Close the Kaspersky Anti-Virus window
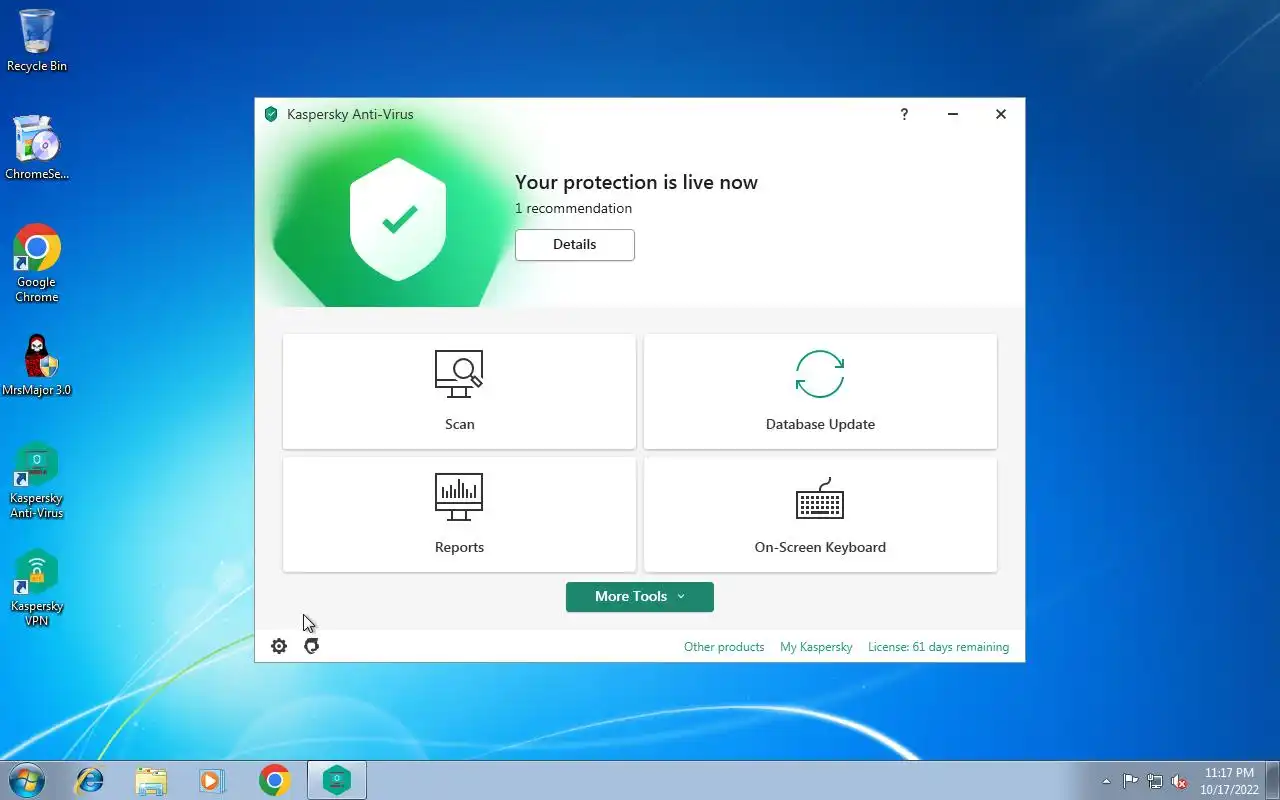The width and height of the screenshot is (1280, 800). tap(1001, 114)
